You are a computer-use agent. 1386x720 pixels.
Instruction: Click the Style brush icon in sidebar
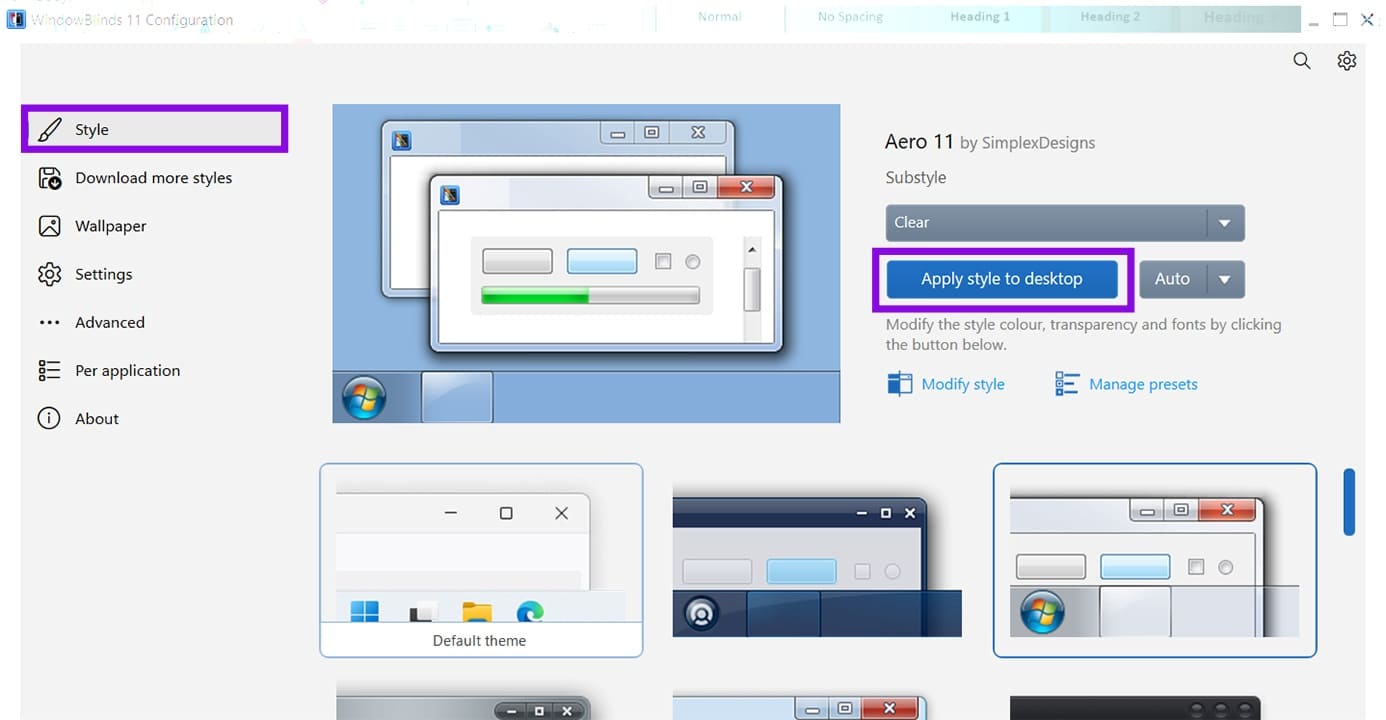(x=49, y=129)
